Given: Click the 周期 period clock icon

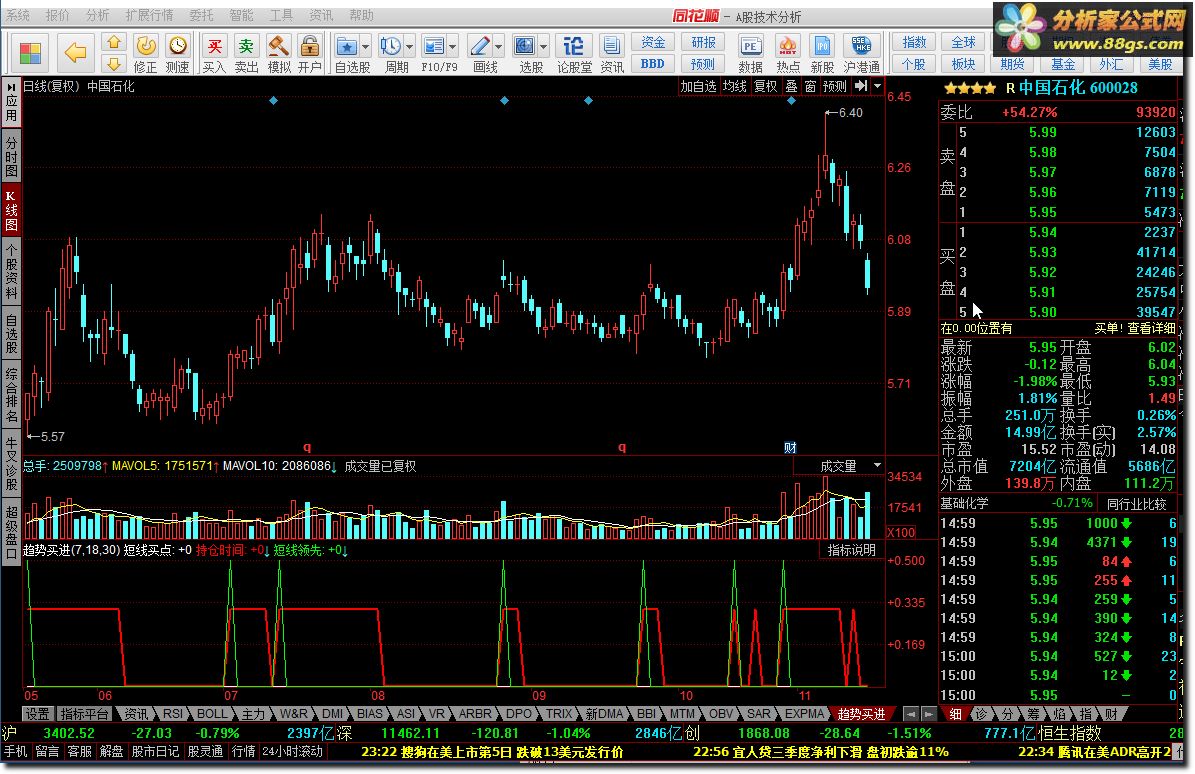Looking at the screenshot, I should pos(391,53).
